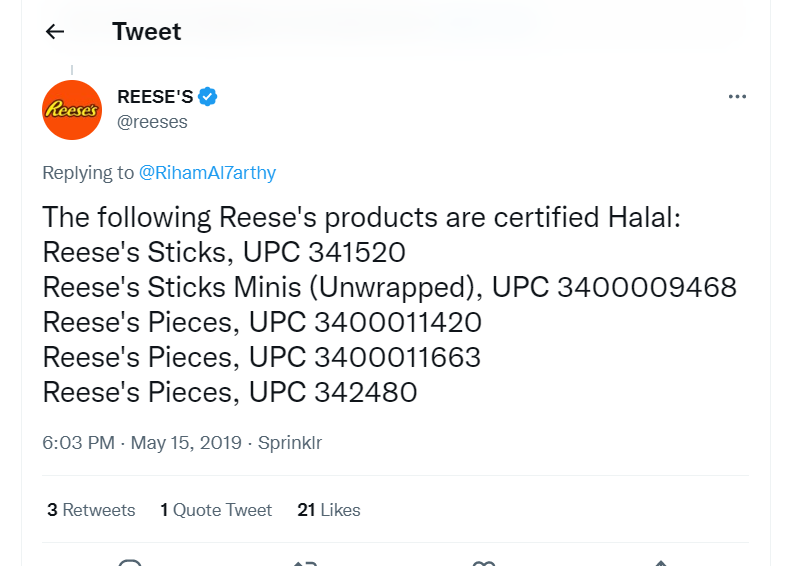The height and width of the screenshot is (566, 792).
Task: Click the back arrow icon
Action: 55,32
